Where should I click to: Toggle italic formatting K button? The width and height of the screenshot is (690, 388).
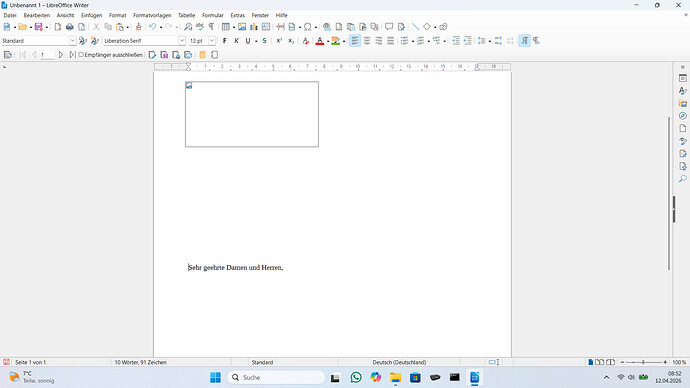click(236, 41)
